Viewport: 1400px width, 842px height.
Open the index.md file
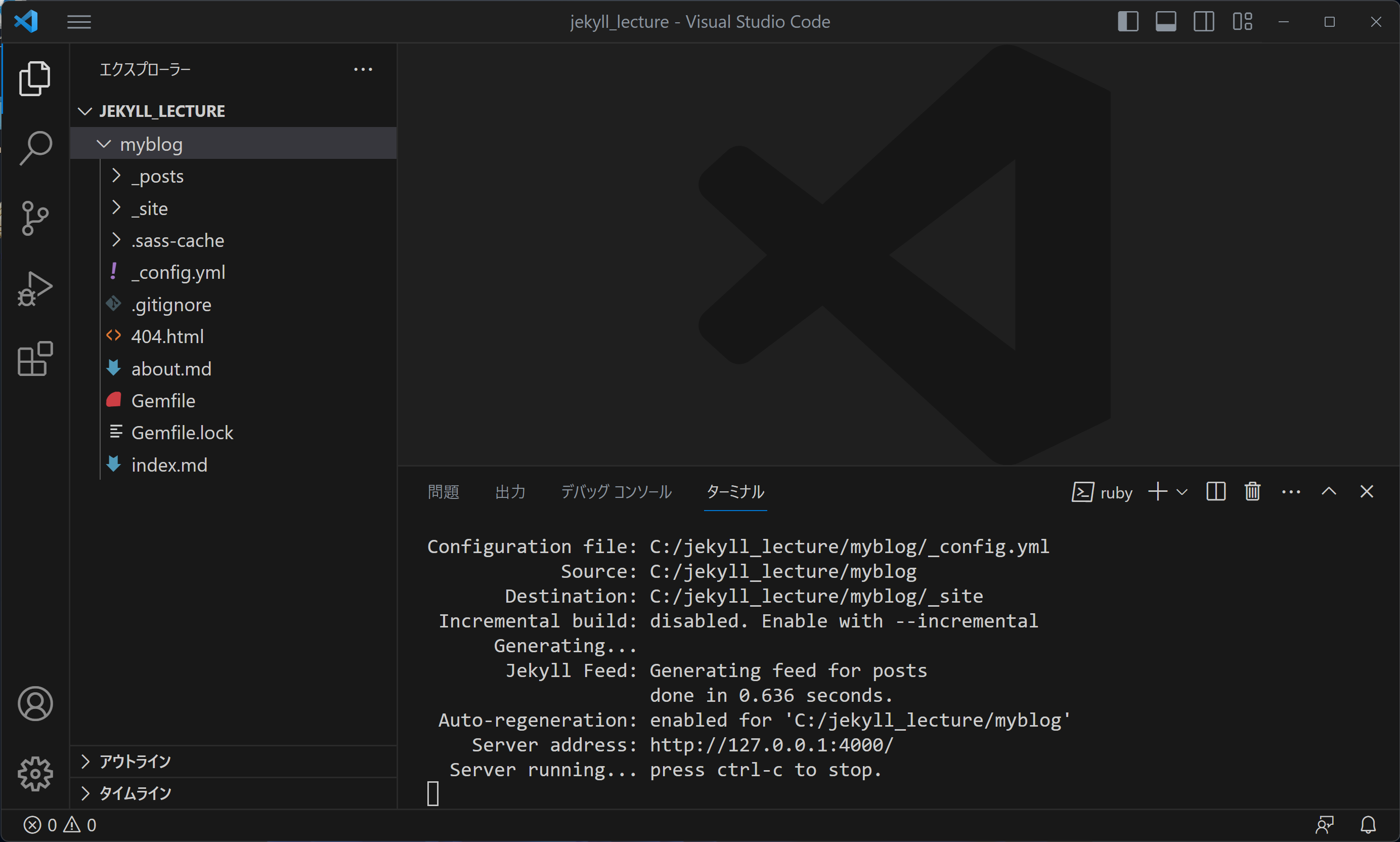(x=233, y=465)
